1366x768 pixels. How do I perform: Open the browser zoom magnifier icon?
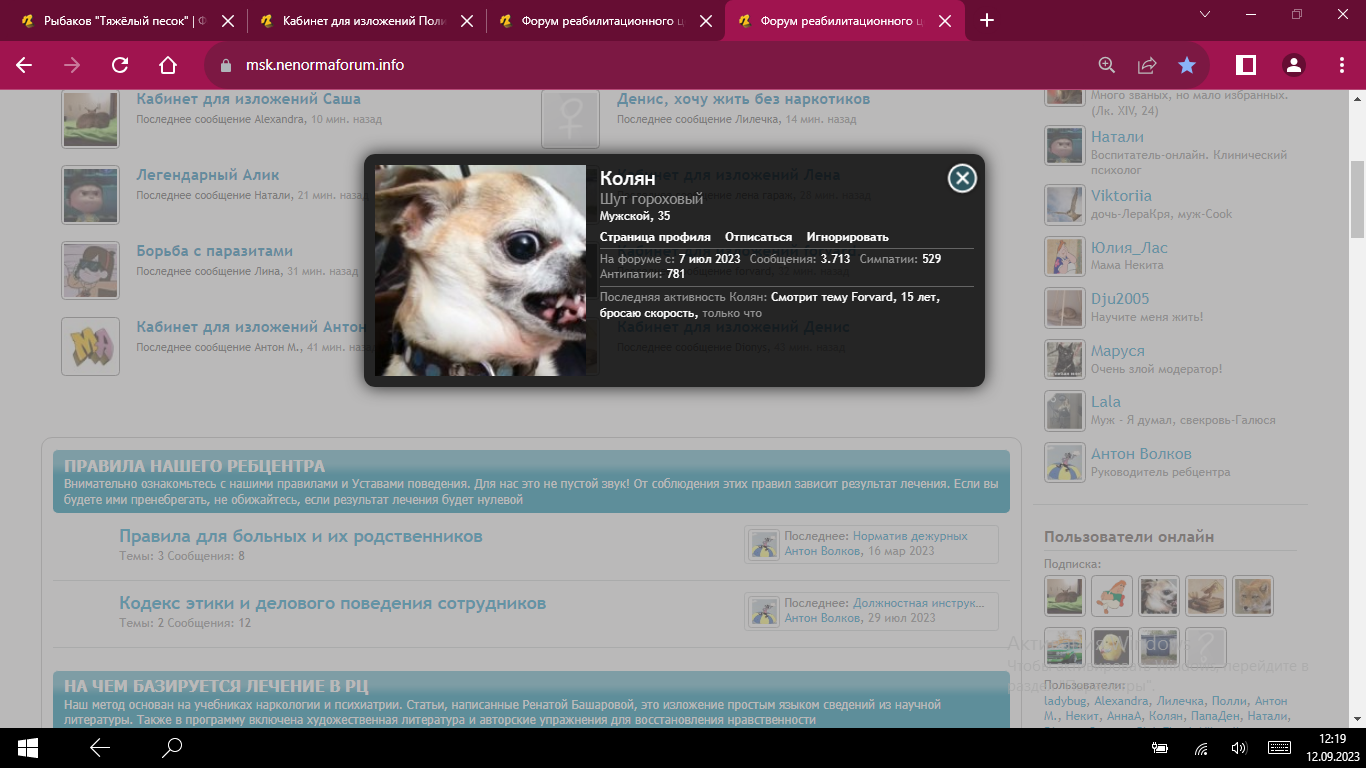click(x=1107, y=65)
